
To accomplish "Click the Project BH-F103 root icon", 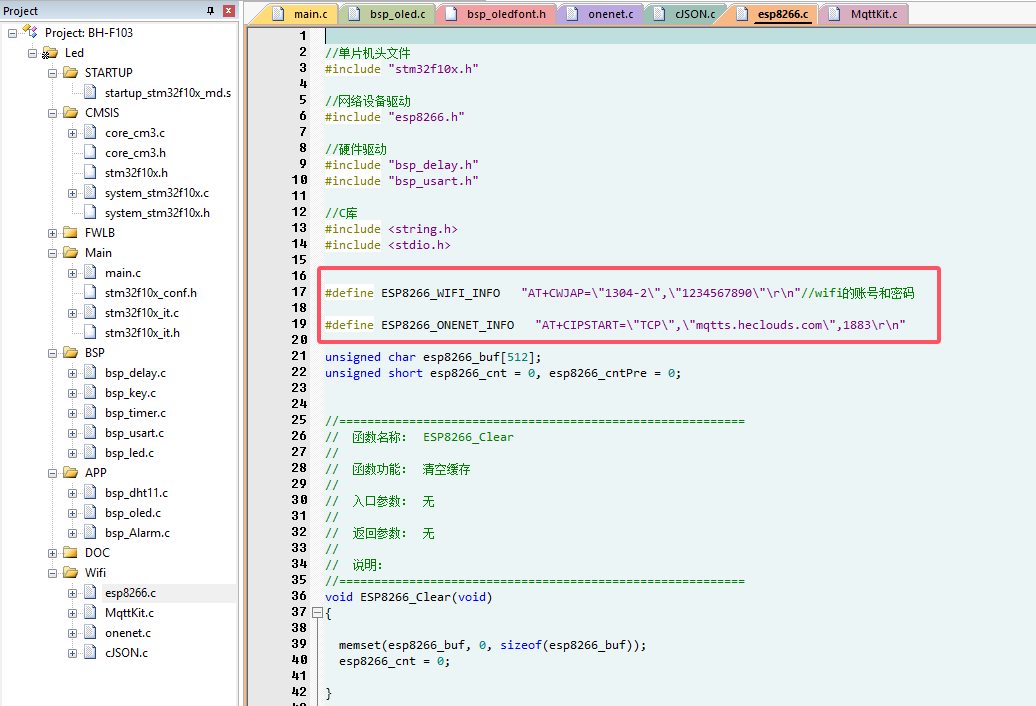I will (x=30, y=33).
